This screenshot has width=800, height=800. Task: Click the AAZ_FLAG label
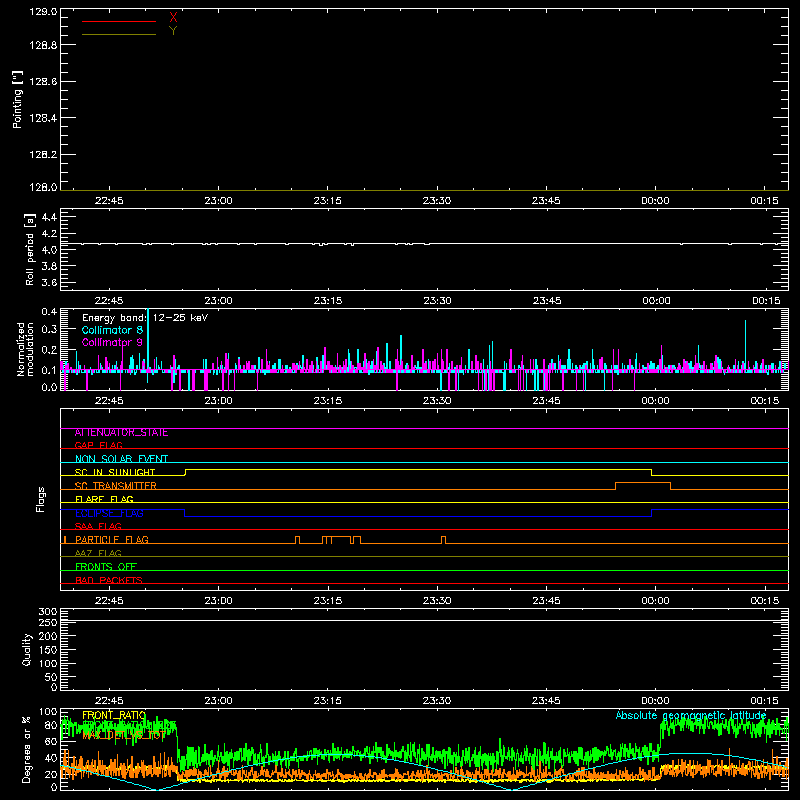click(98, 553)
